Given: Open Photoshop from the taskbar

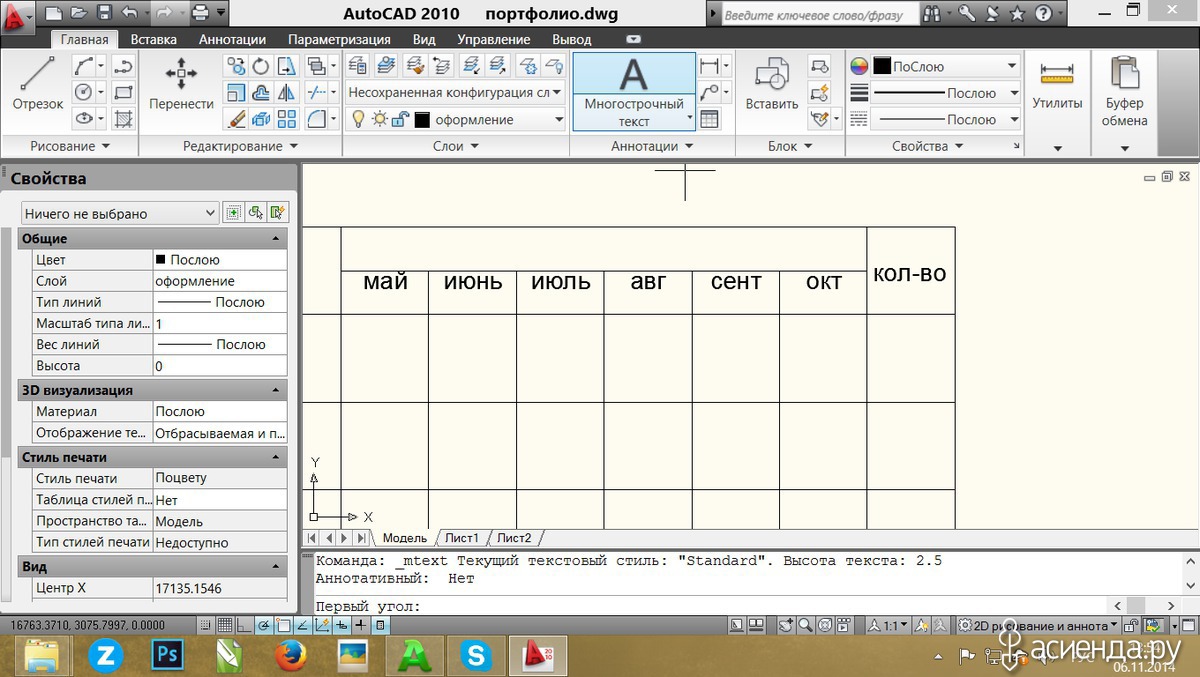Looking at the screenshot, I should [168, 656].
